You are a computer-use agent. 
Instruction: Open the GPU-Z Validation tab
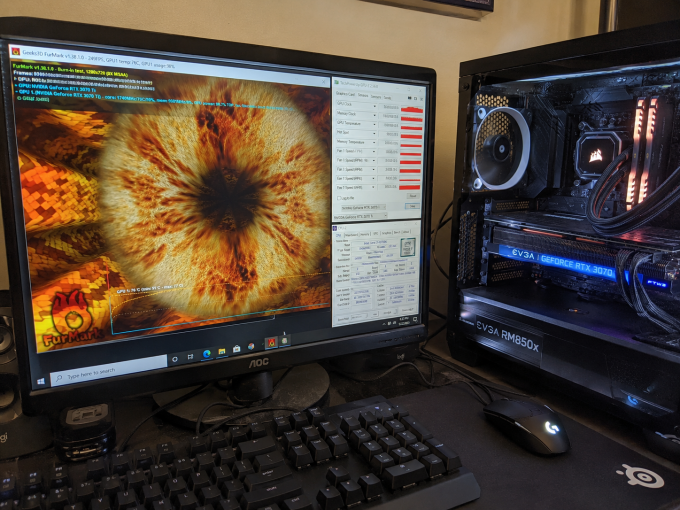[x=388, y=98]
